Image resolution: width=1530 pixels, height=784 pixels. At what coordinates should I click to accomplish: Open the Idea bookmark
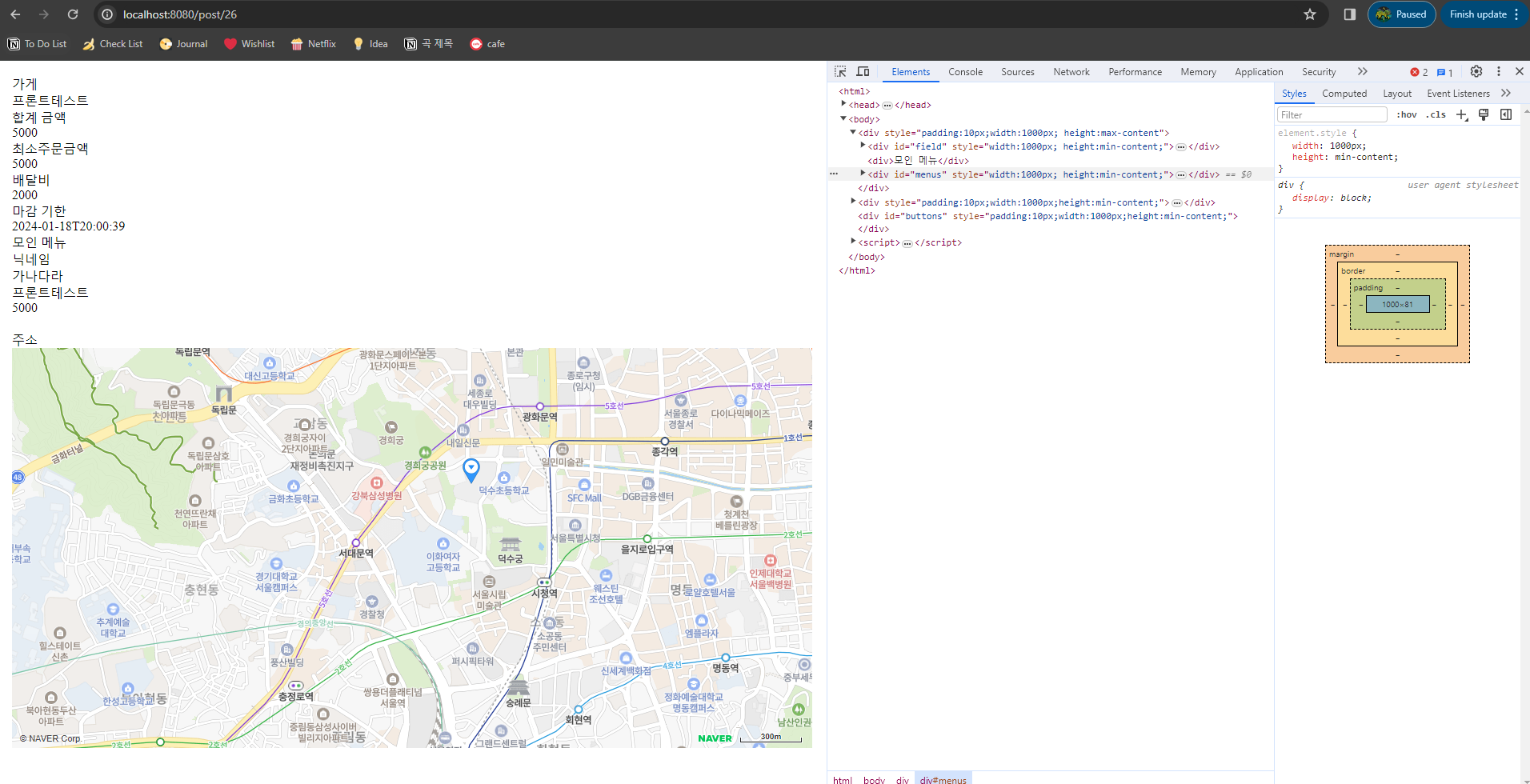[x=370, y=44]
